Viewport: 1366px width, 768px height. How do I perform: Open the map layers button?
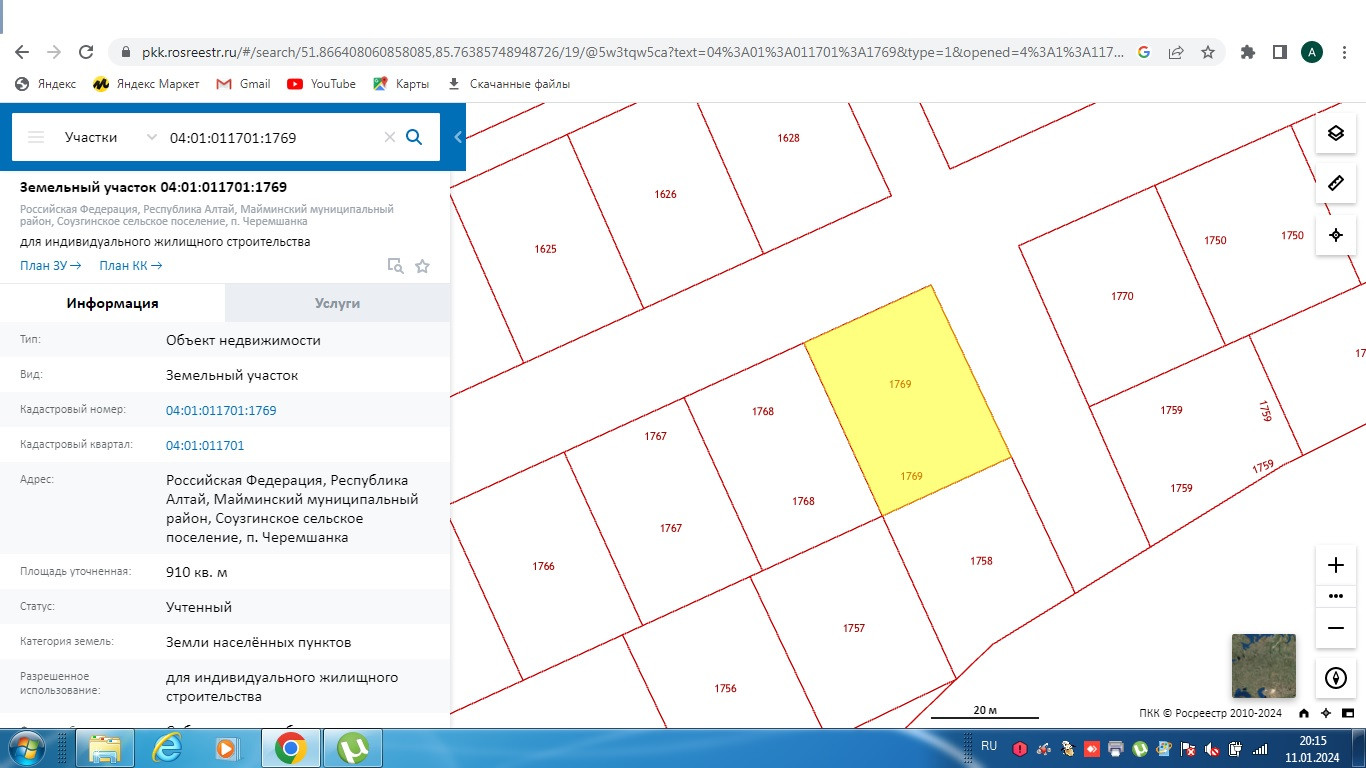[x=1336, y=133]
